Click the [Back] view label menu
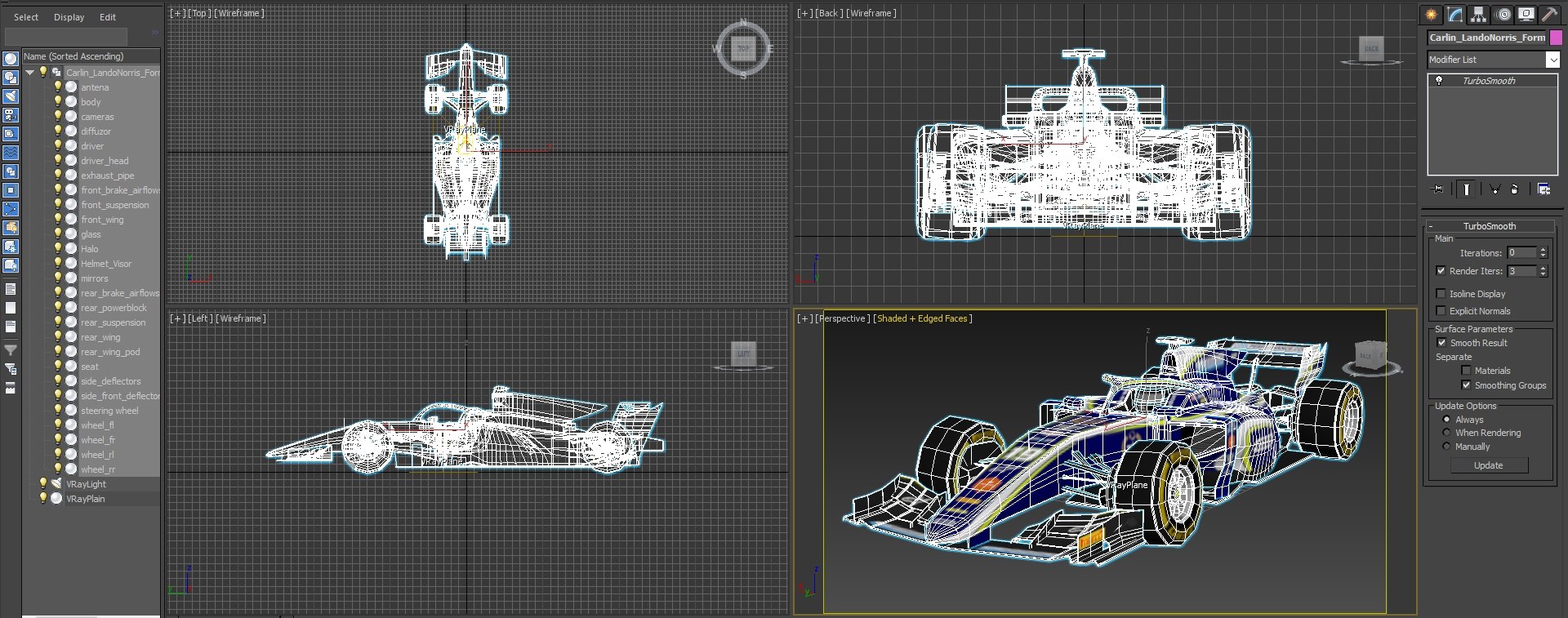Viewport: 1568px width, 618px height. tap(829, 13)
